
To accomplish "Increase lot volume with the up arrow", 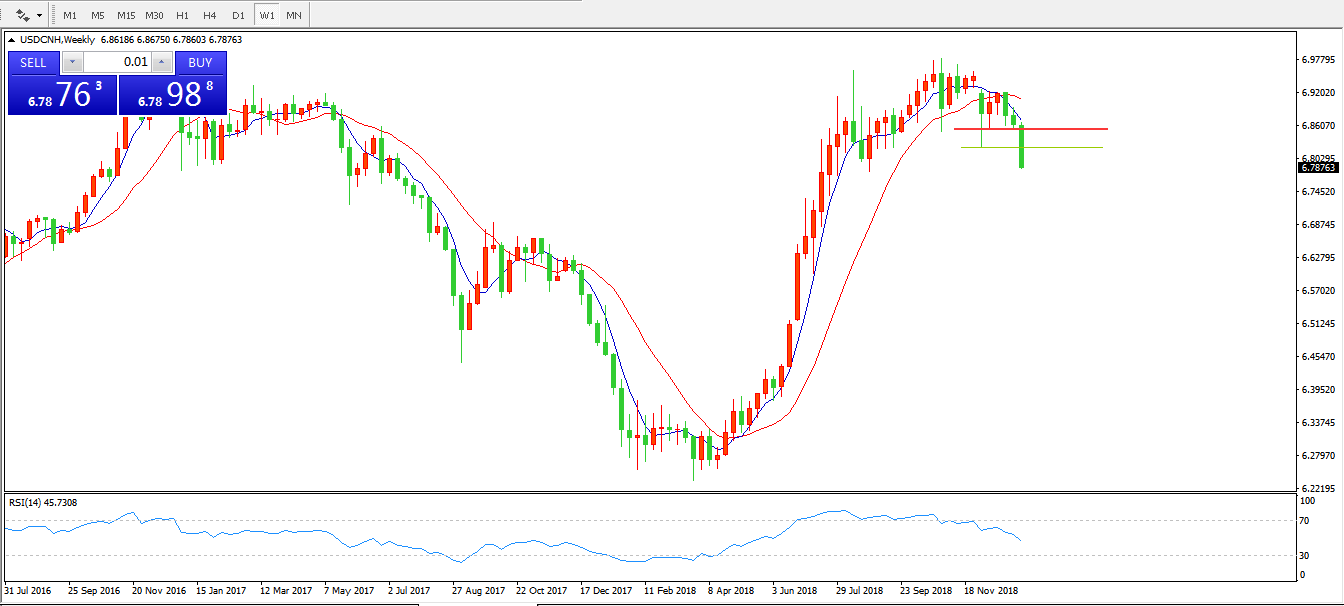I will pos(163,62).
